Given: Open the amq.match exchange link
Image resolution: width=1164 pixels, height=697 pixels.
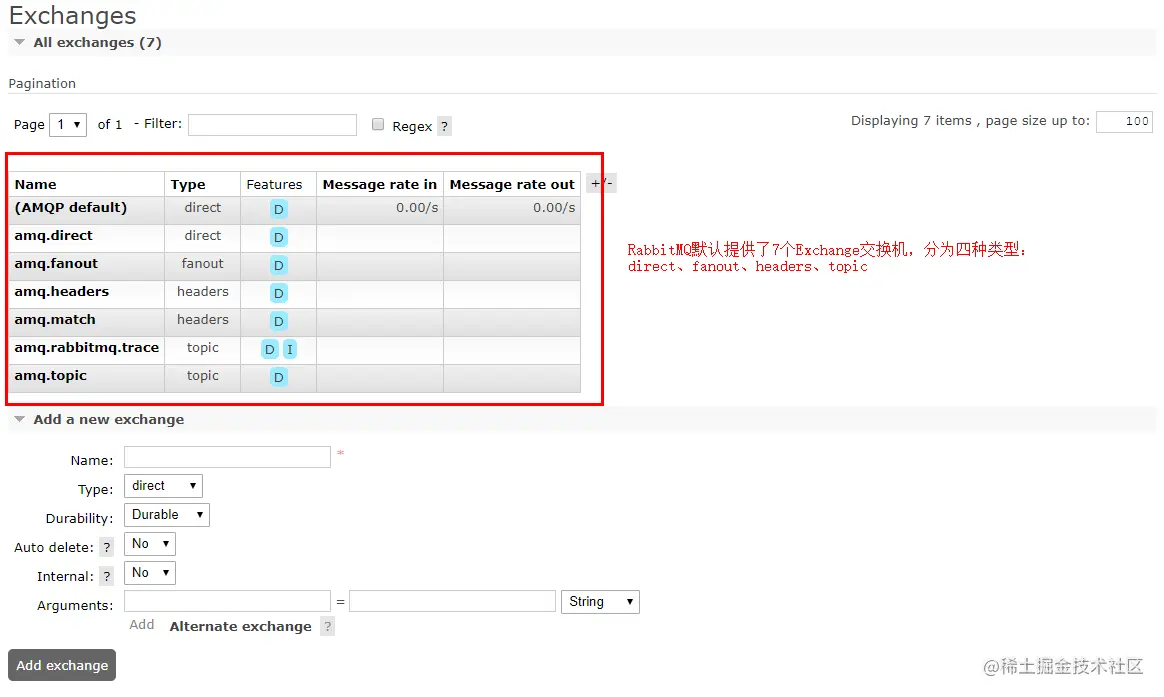Looking at the screenshot, I should coord(55,320).
